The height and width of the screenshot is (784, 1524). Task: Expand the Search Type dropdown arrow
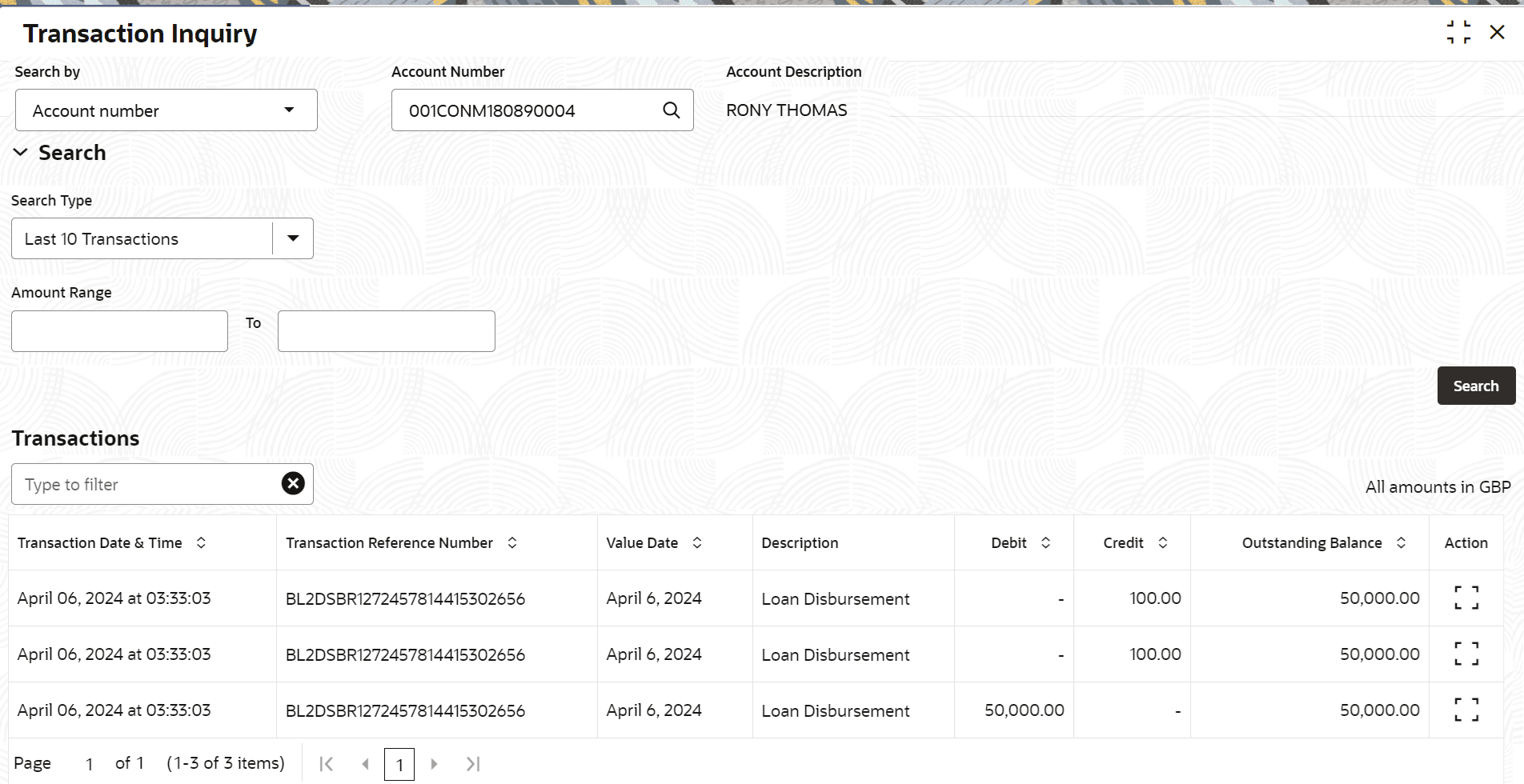click(293, 238)
